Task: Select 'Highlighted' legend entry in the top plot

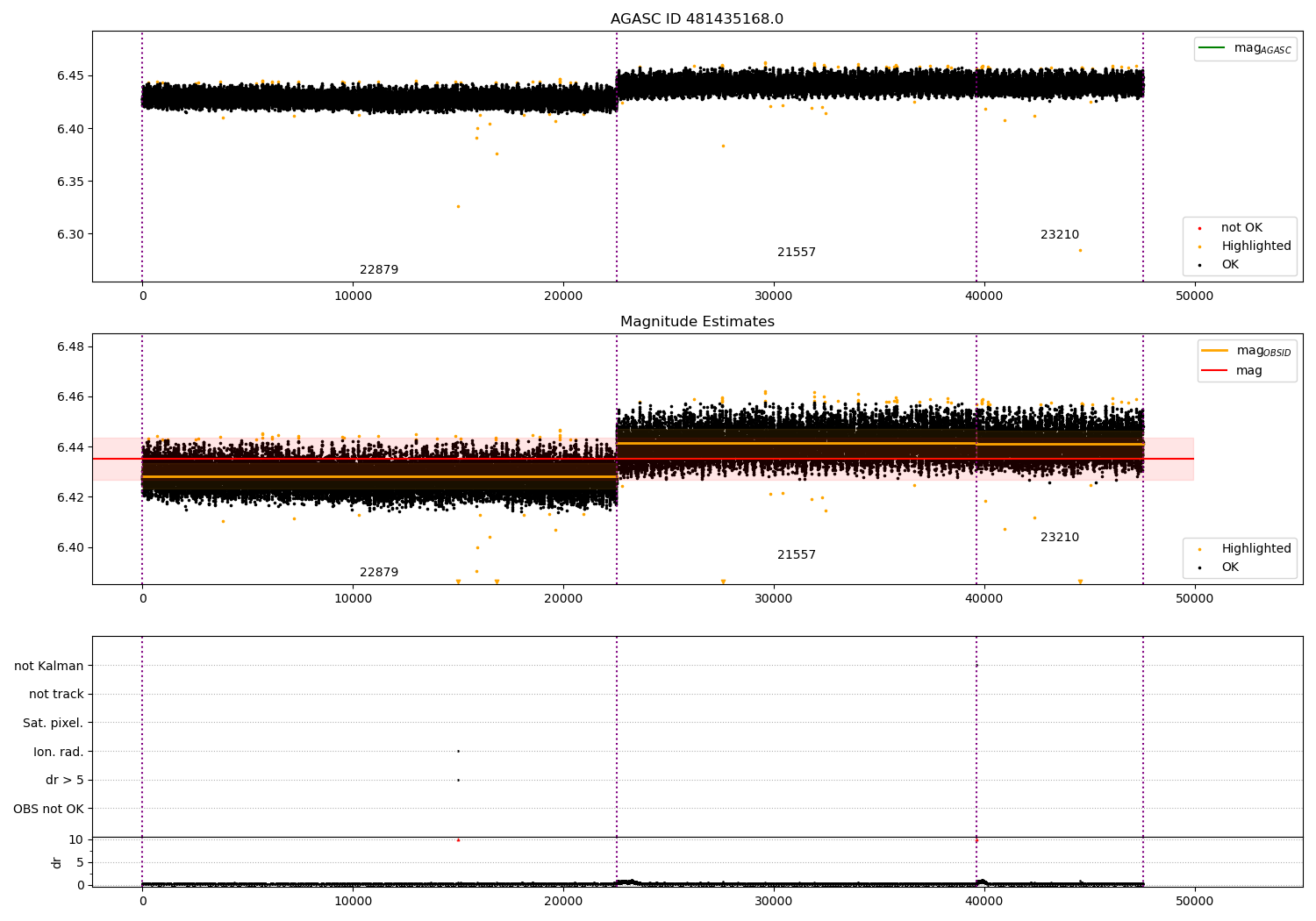Action: [x=1256, y=246]
